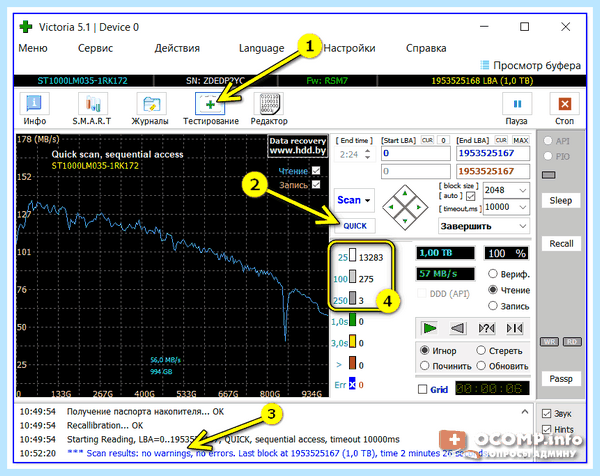Switch to the Тестирование scan view
The width and height of the screenshot is (600, 476).
[x=210, y=109]
